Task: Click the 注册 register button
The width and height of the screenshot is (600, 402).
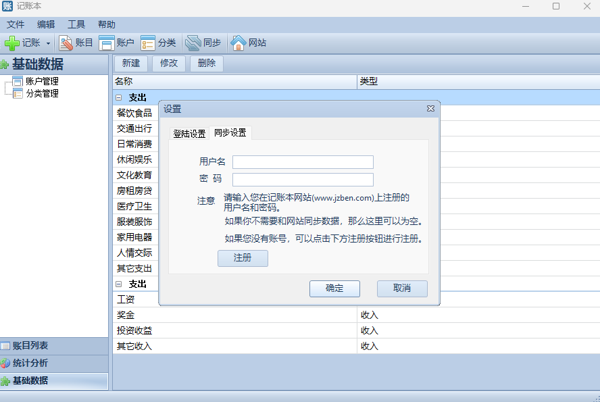Action: pos(242,258)
